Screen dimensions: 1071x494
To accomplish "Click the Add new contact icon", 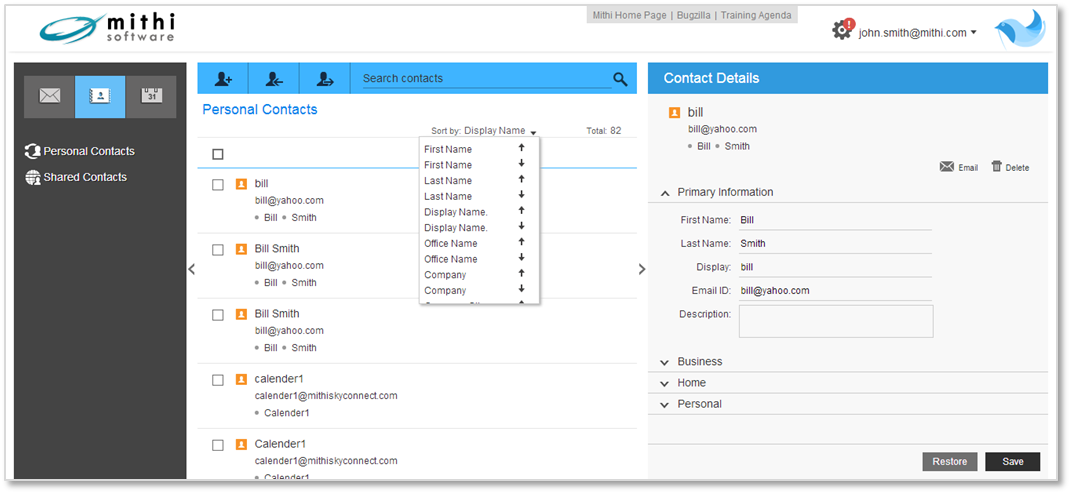I will [x=223, y=79].
